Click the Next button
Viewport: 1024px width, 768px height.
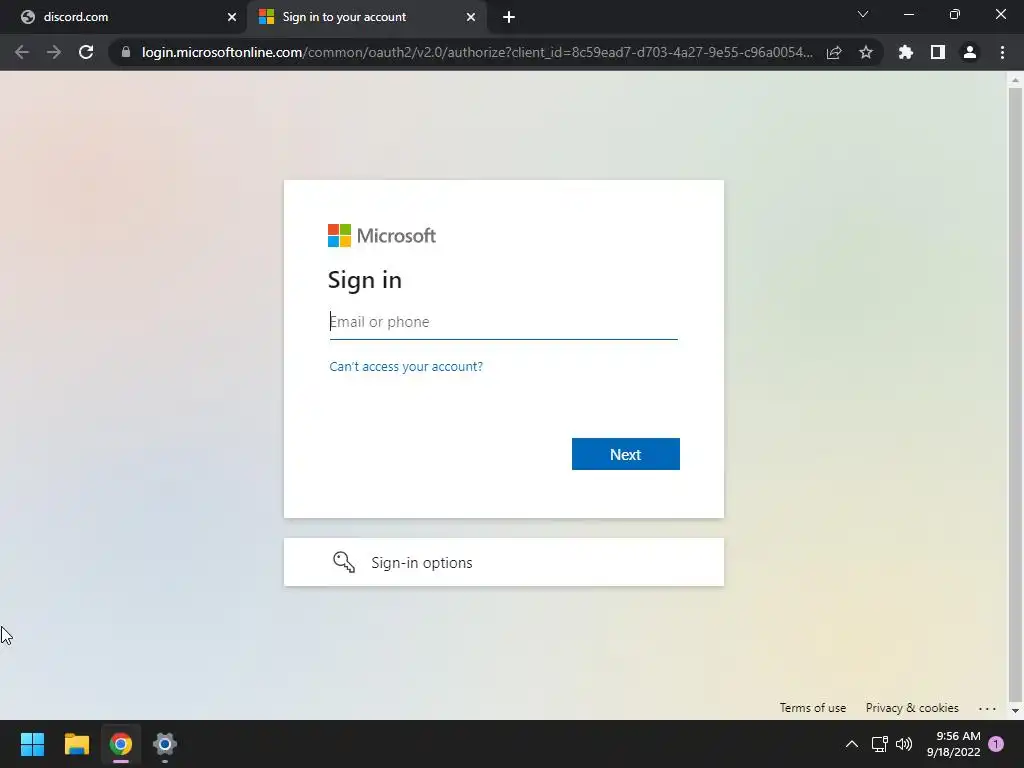pos(626,454)
